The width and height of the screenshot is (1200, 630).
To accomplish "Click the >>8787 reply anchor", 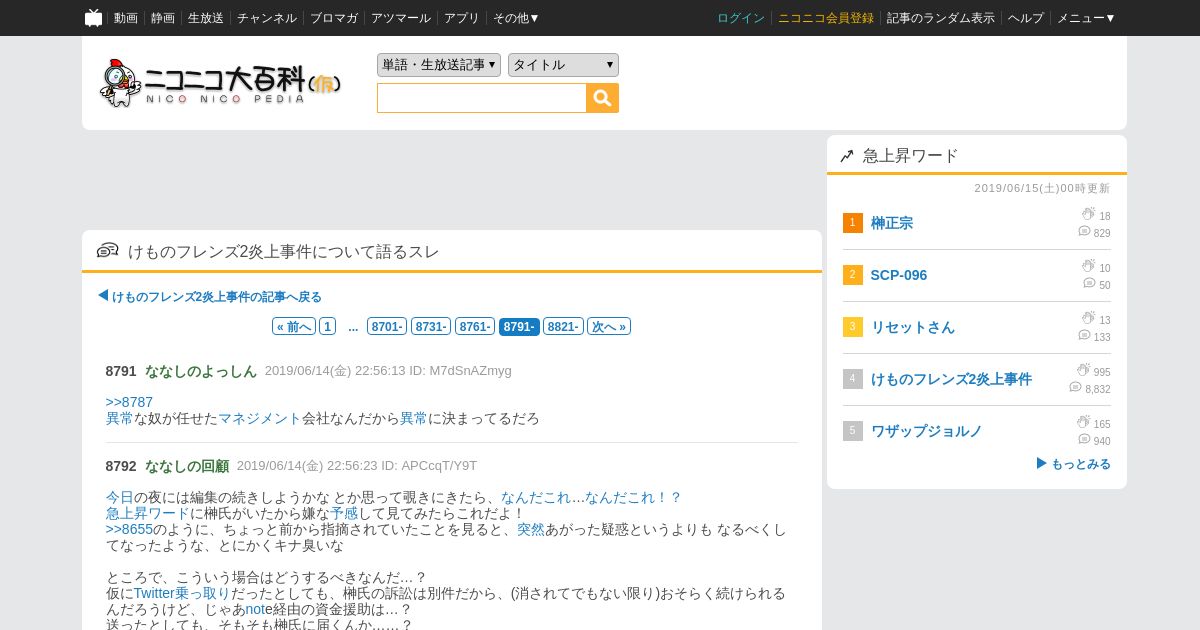I will pyautogui.click(x=129, y=402).
